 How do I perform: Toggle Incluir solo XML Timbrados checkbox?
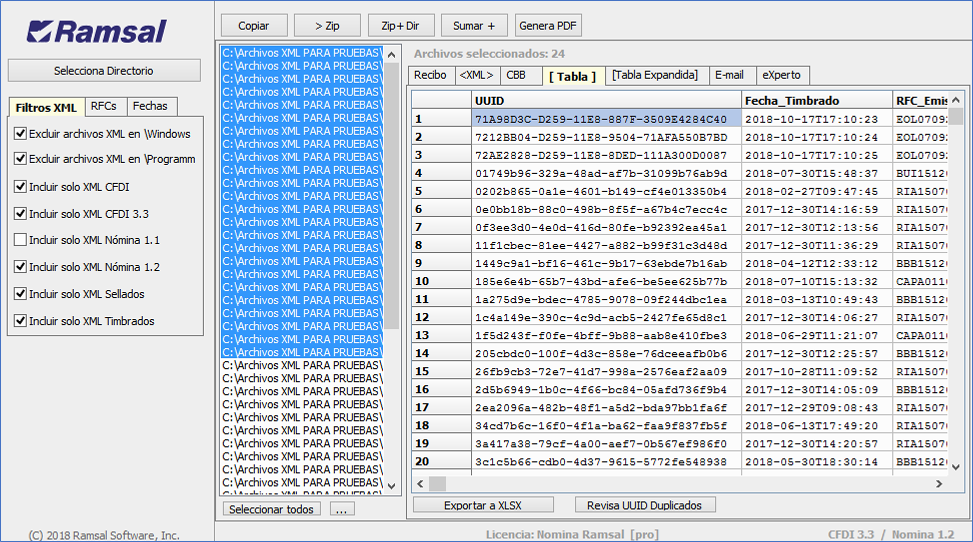coord(20,321)
